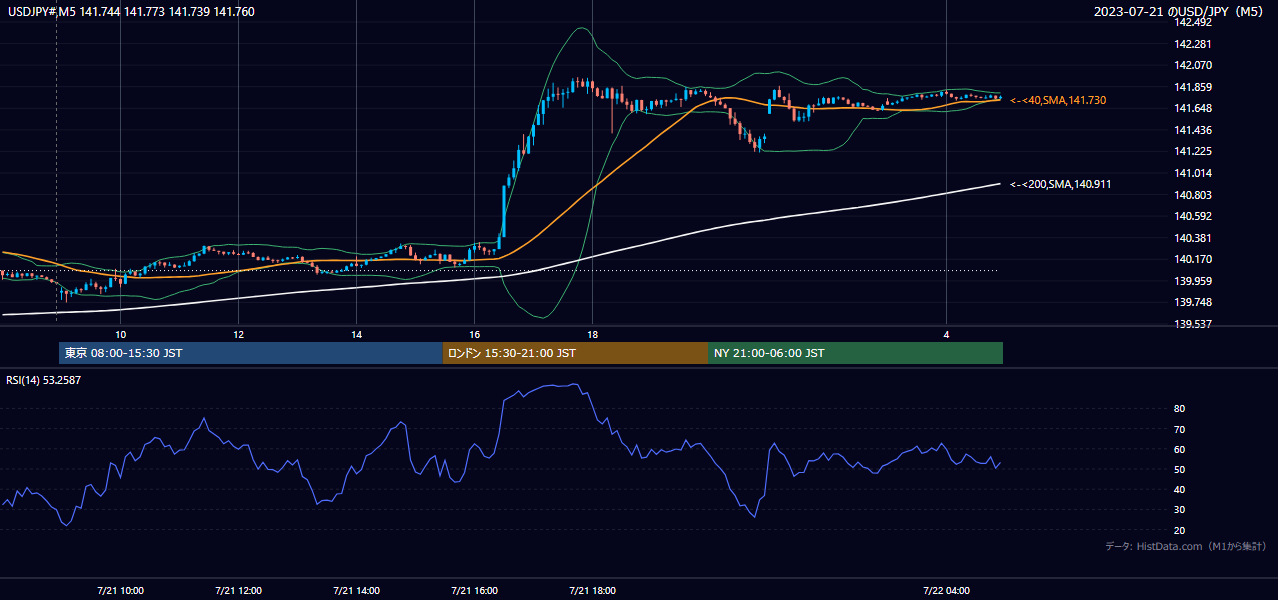The image size is (1278, 600).
Task: Click the RSI scale value 50
Action: pos(1180,470)
